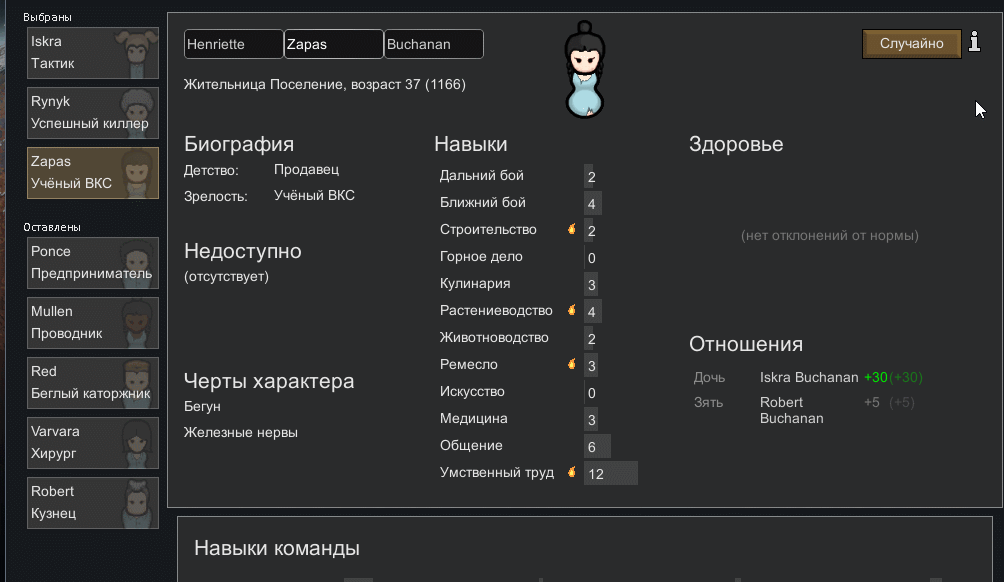
Task: Select Mullen Проводник in the list
Action: tap(92, 323)
